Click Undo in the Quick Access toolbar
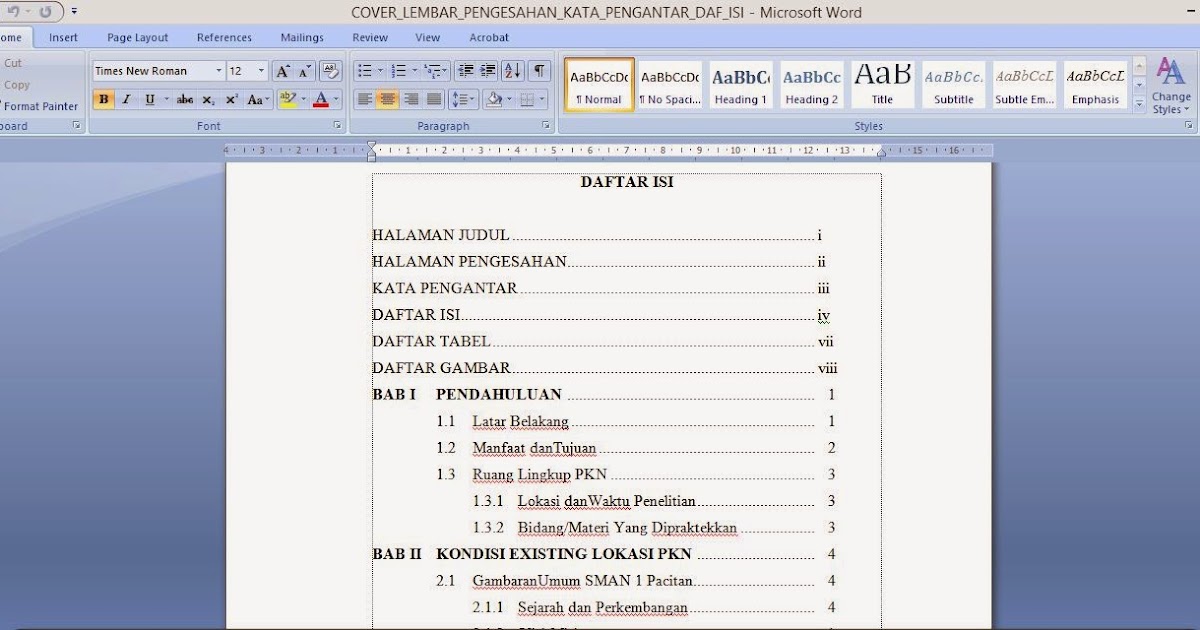This screenshot has width=1200, height=630. coord(14,13)
